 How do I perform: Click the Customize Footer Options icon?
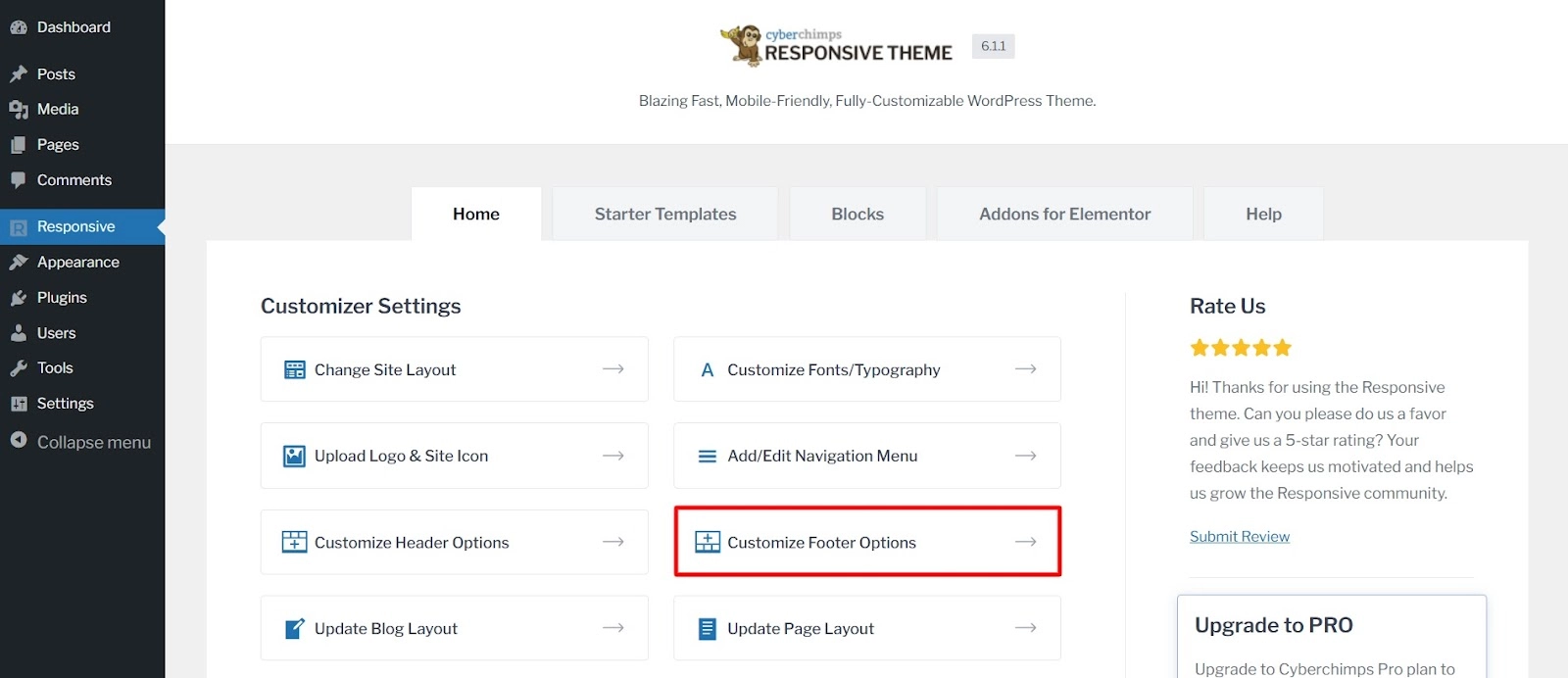coord(708,542)
